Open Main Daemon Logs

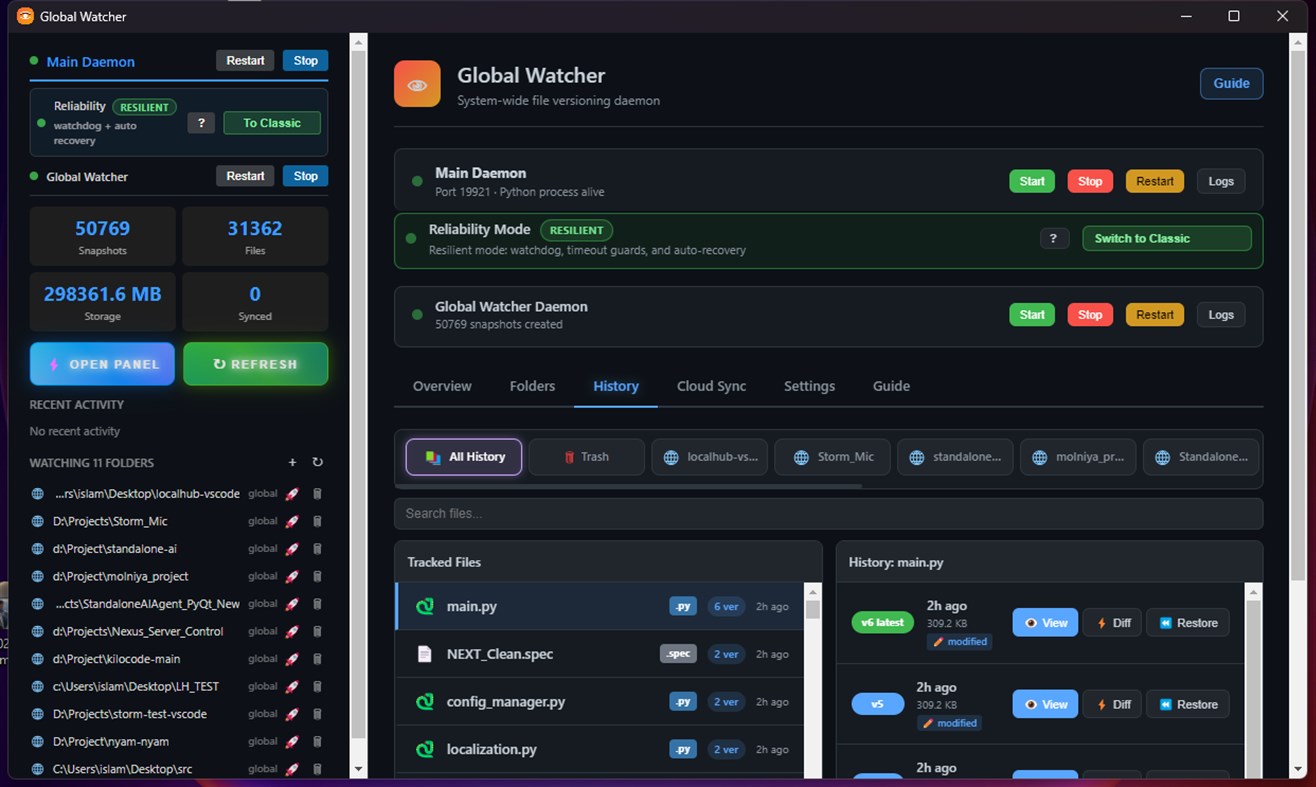tap(1221, 181)
